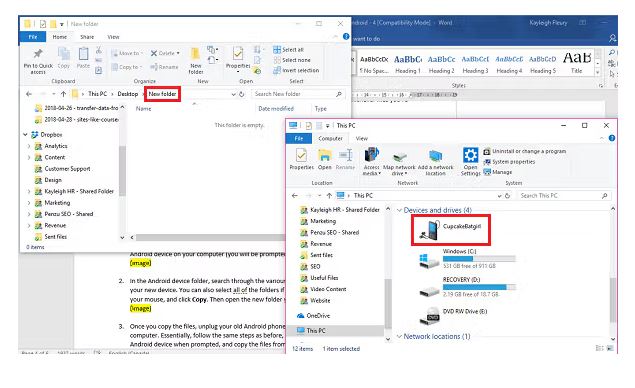
Task: Open the File tab in New folder window
Action: (33, 37)
